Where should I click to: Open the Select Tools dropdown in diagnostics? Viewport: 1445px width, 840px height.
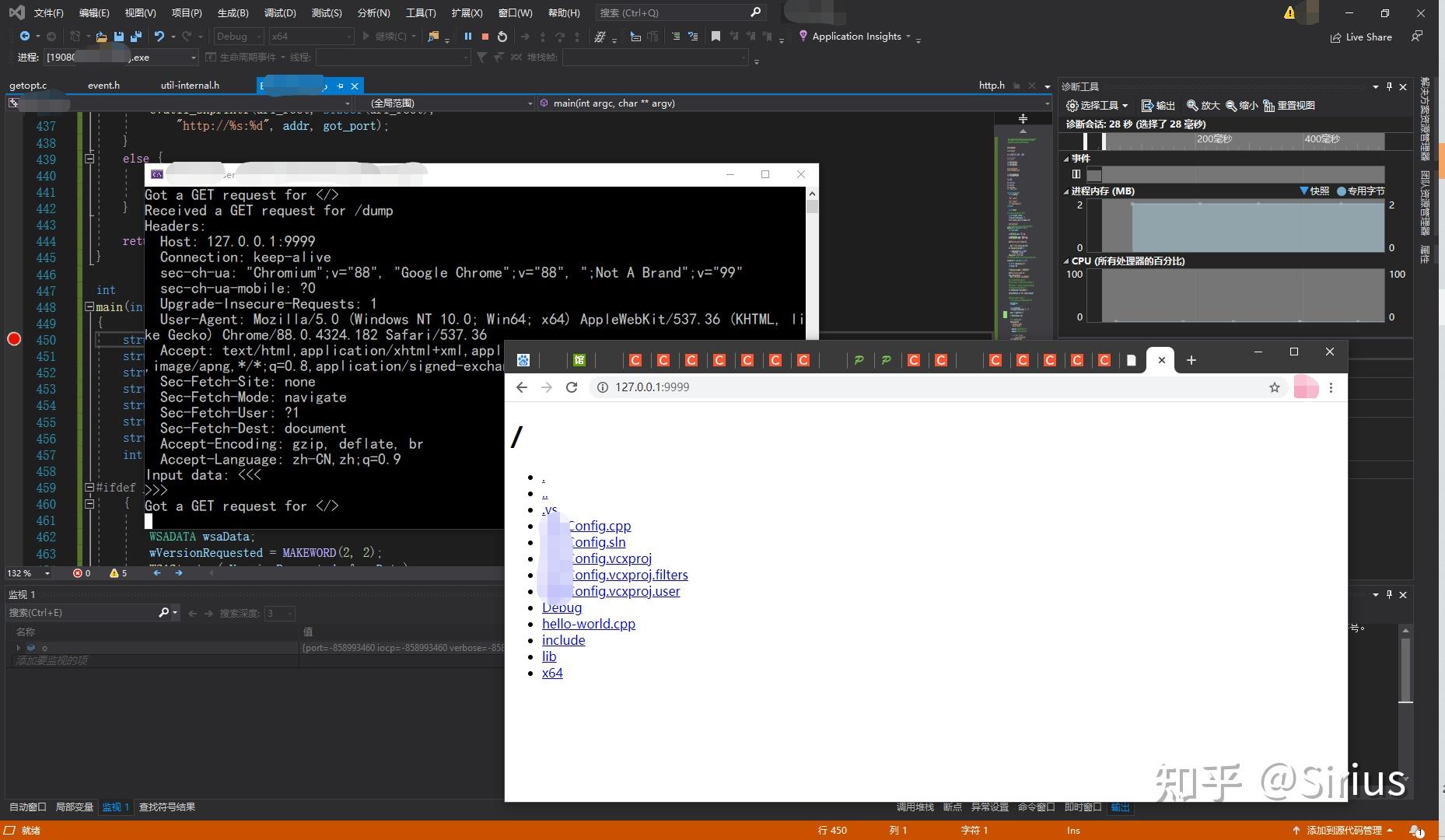[1097, 106]
